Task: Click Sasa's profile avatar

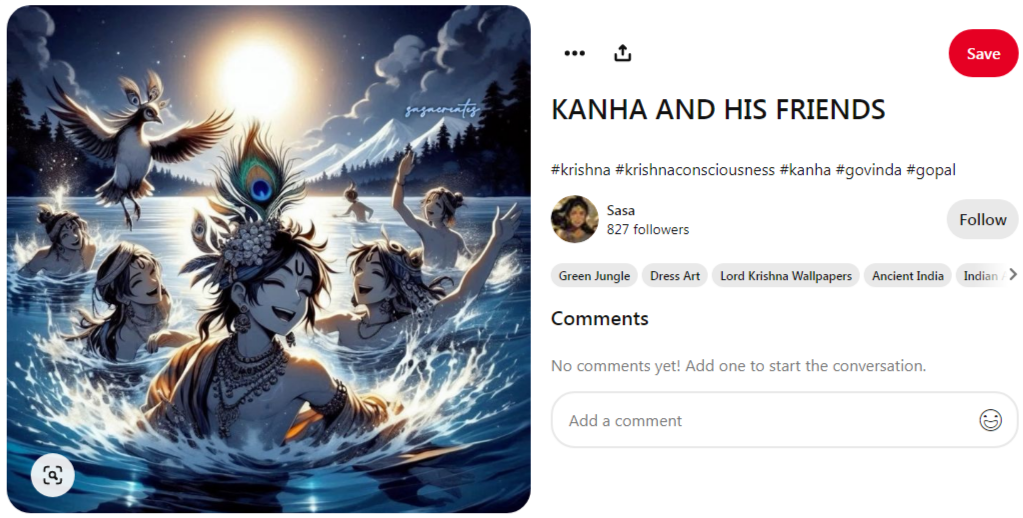Action: click(x=575, y=219)
